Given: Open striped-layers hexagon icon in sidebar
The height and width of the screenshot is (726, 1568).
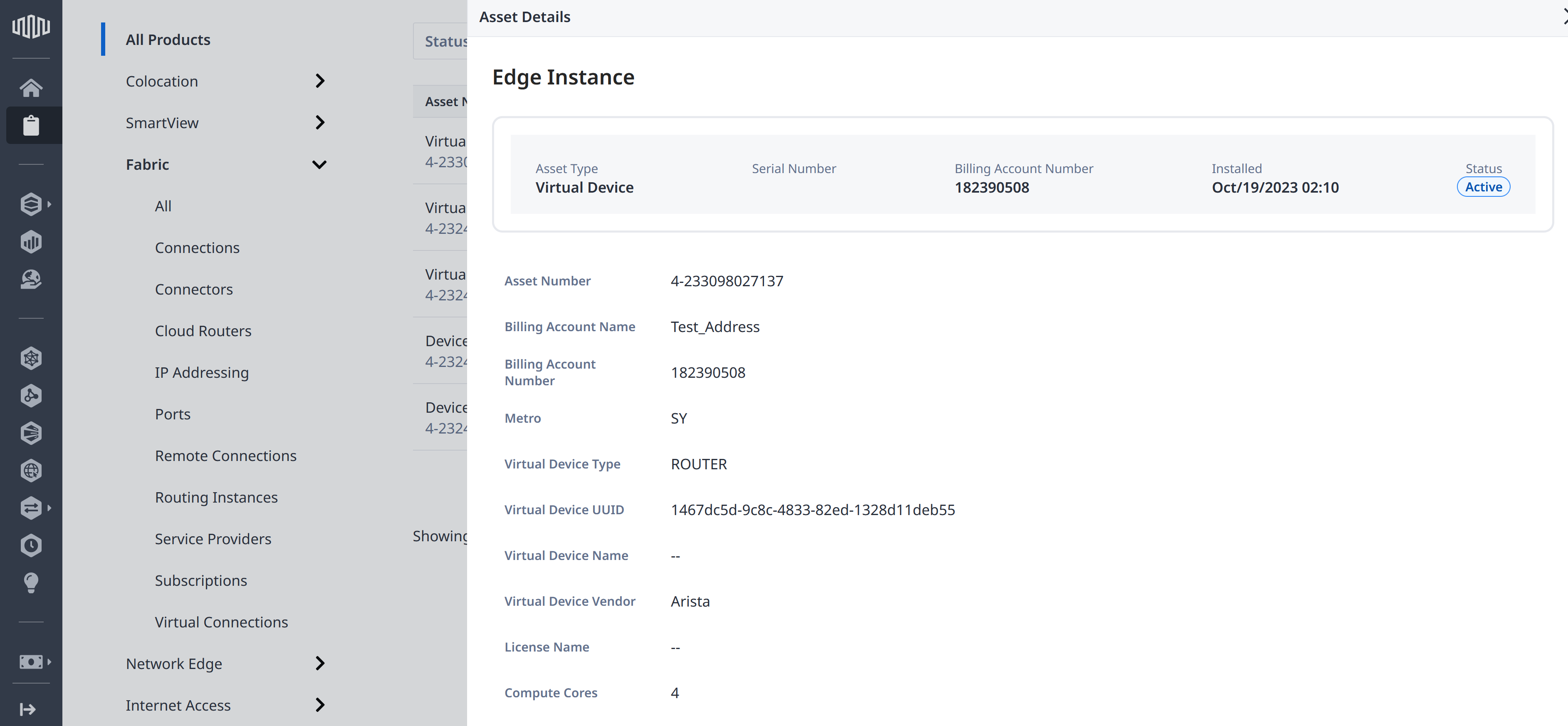Looking at the screenshot, I should (x=31, y=433).
